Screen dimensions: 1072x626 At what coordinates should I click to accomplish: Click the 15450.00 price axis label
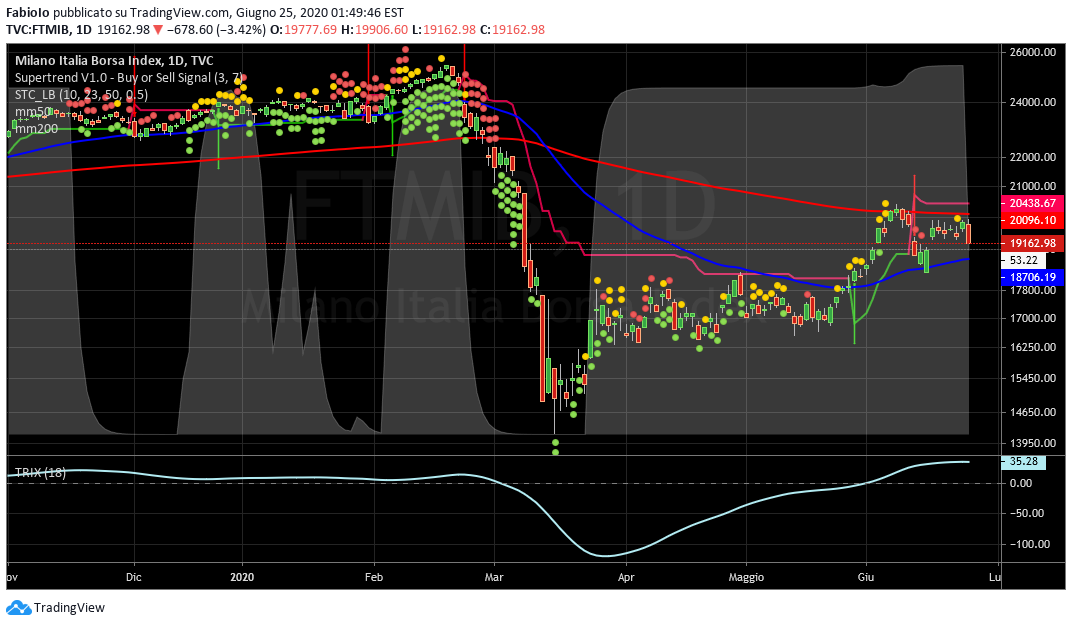pyautogui.click(x=1032, y=379)
